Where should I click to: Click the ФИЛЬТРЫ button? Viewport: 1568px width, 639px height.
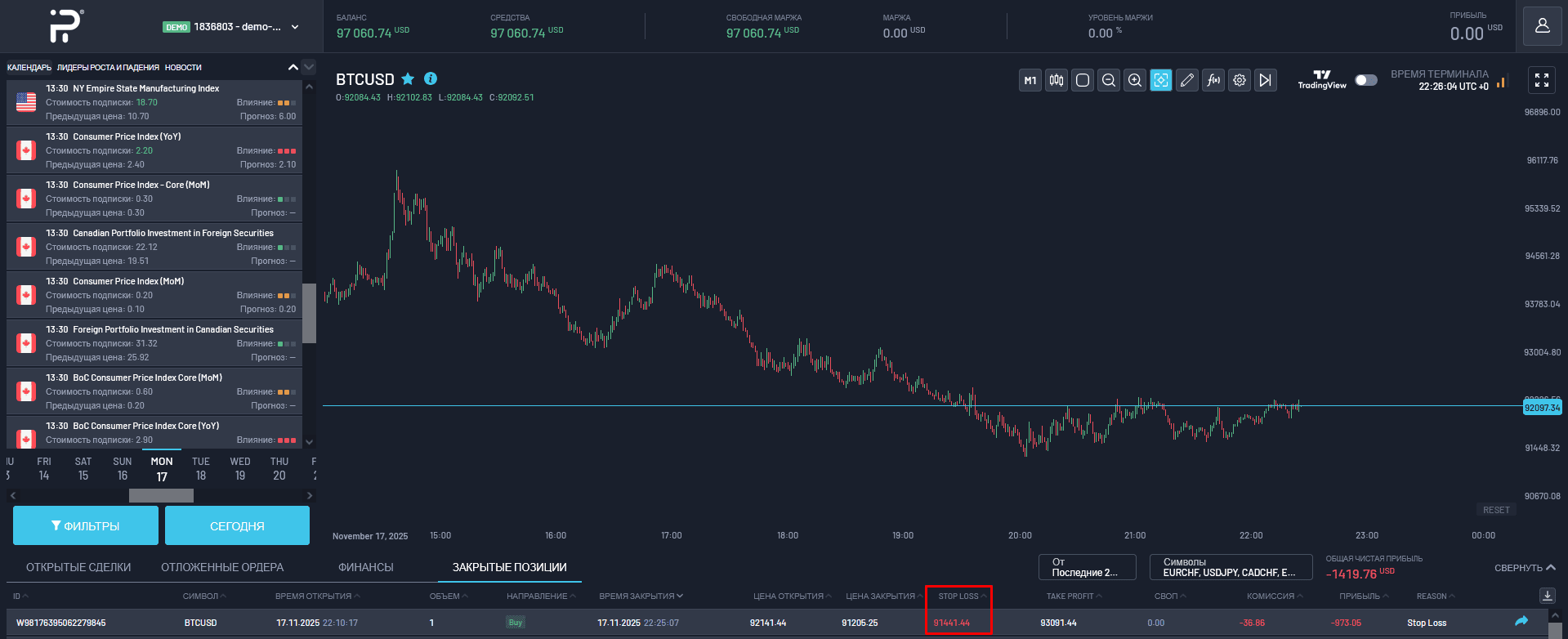coord(86,525)
